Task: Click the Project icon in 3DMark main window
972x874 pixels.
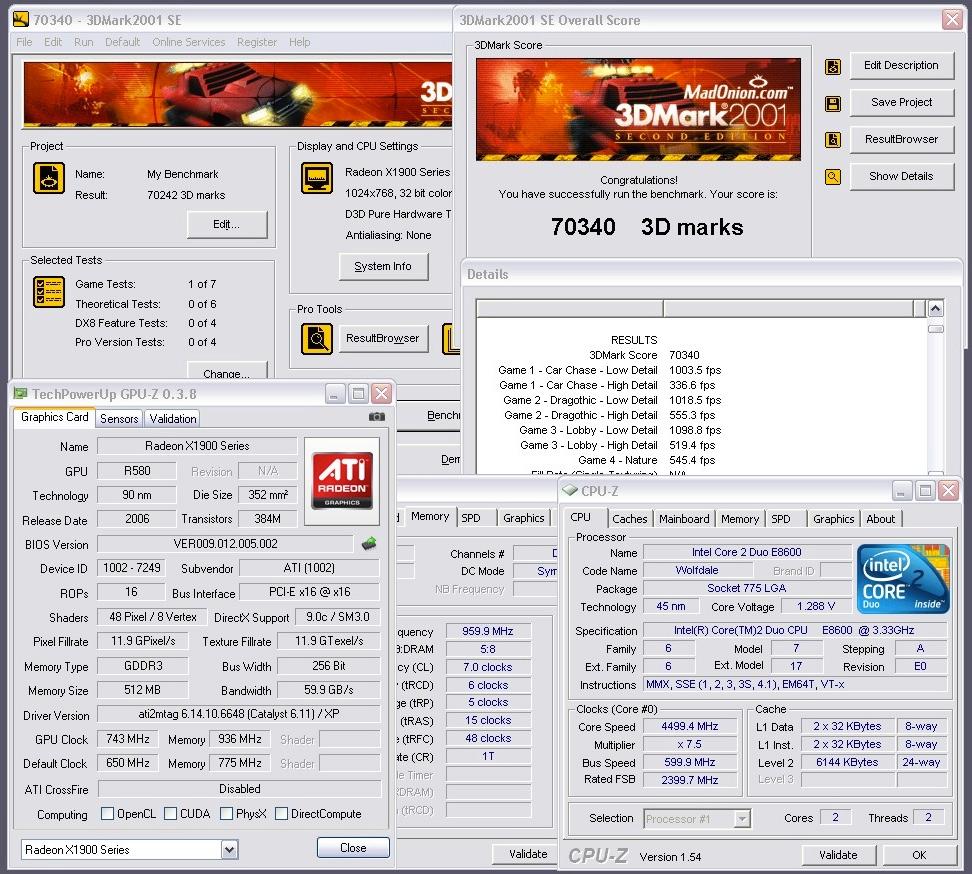Action: (x=48, y=179)
